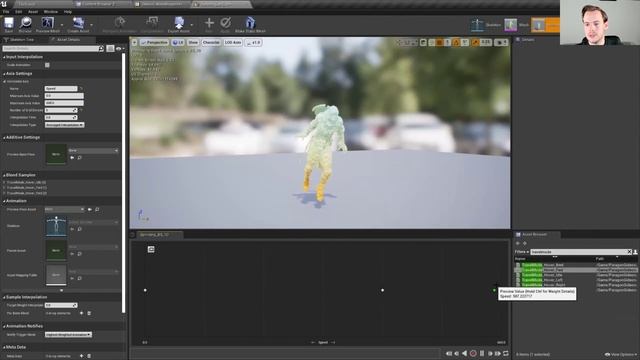
Task: Toggle viewport rotation snapping
Action: point(456,42)
